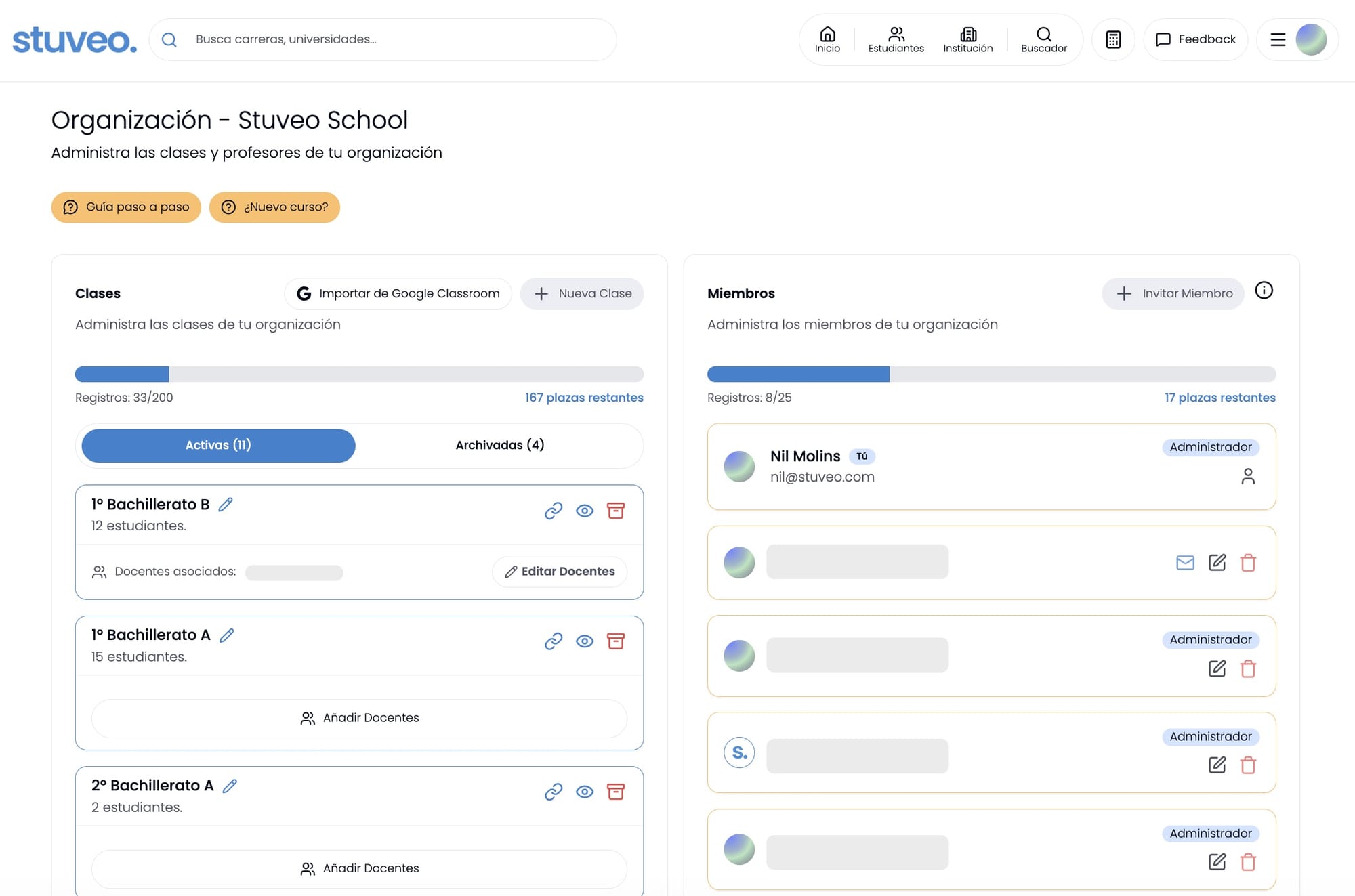Image resolution: width=1355 pixels, height=896 pixels.
Task: Click the 2º Bachillerato A class title
Action: [x=152, y=786]
